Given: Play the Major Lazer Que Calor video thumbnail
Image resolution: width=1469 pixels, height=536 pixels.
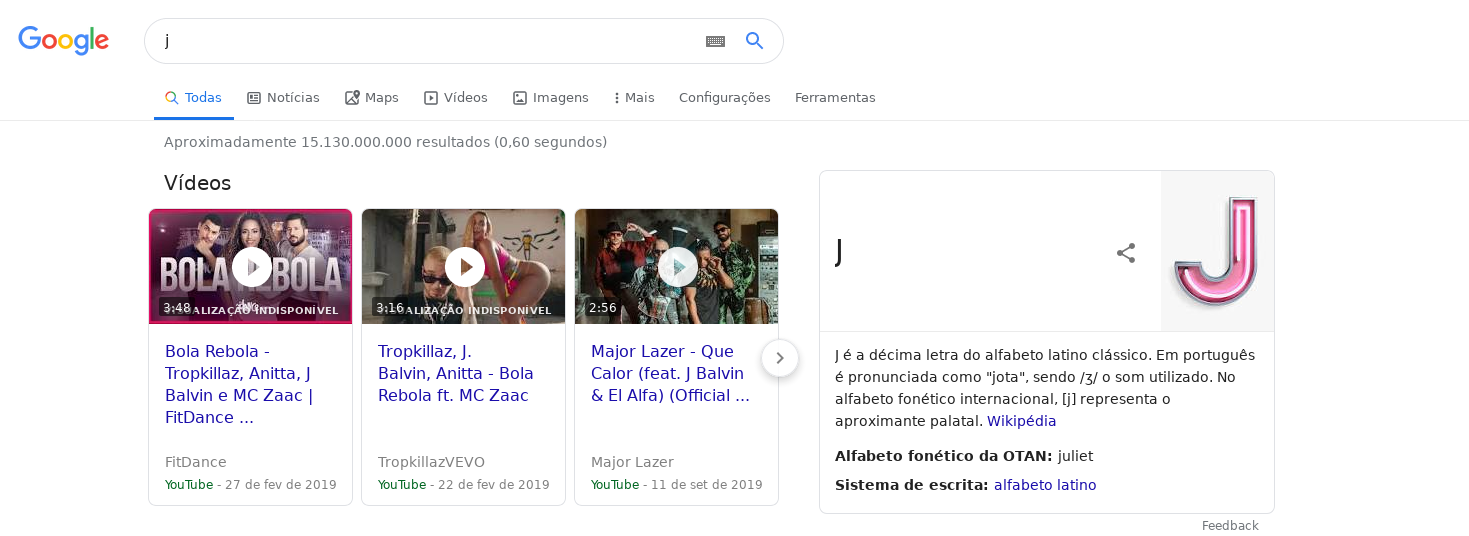Looking at the screenshot, I should pyautogui.click(x=677, y=267).
